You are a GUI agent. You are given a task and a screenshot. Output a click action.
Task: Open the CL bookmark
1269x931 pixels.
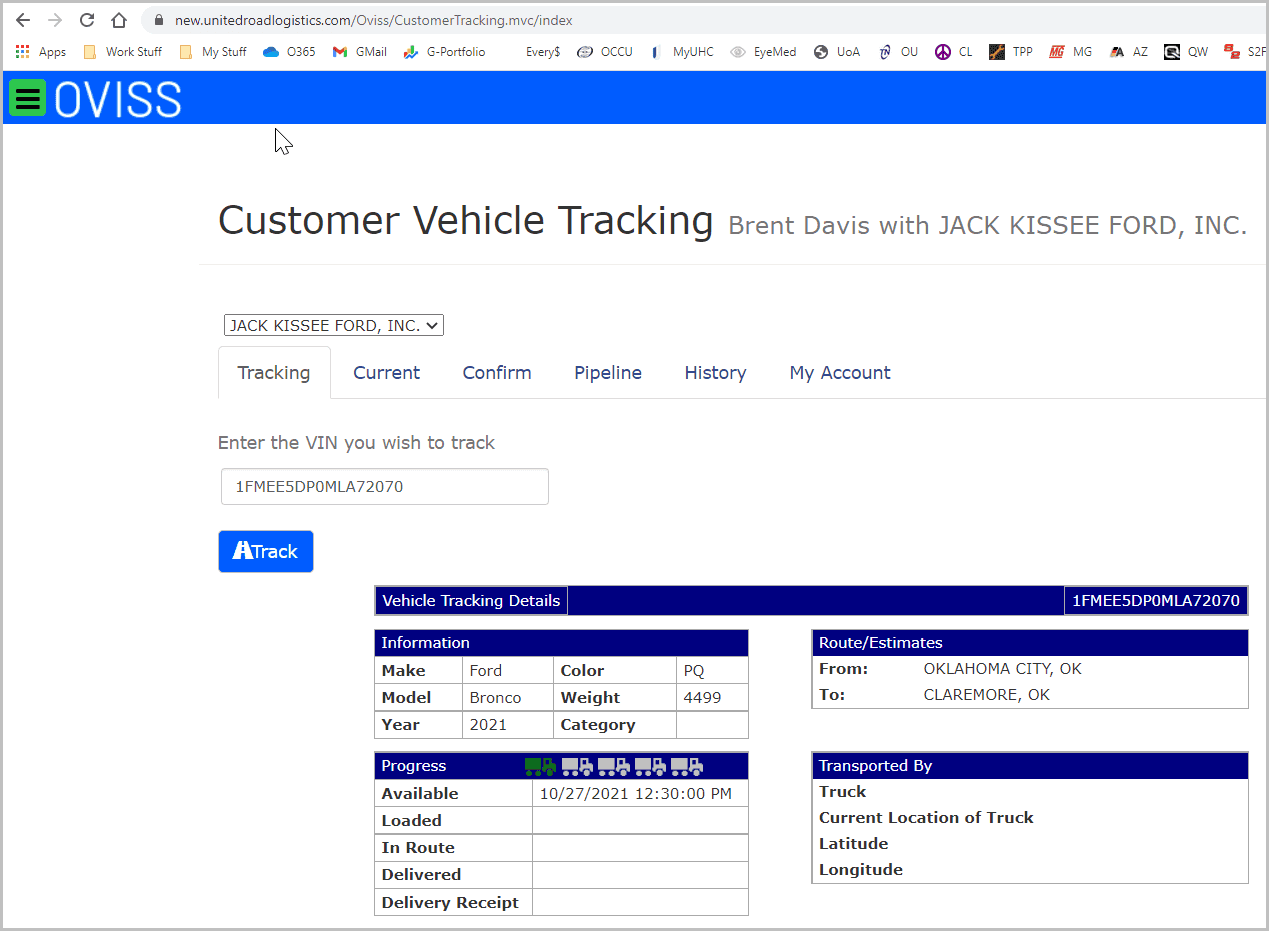coord(954,52)
